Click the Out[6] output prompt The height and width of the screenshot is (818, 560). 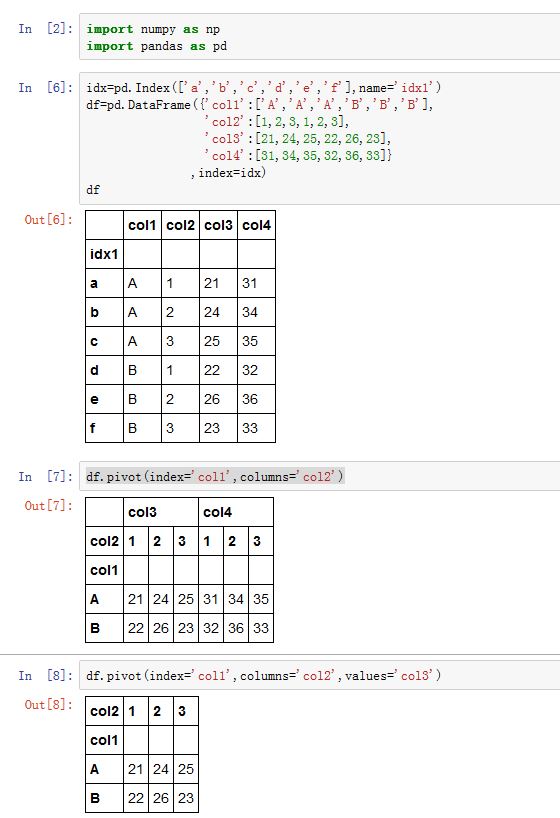click(49, 220)
